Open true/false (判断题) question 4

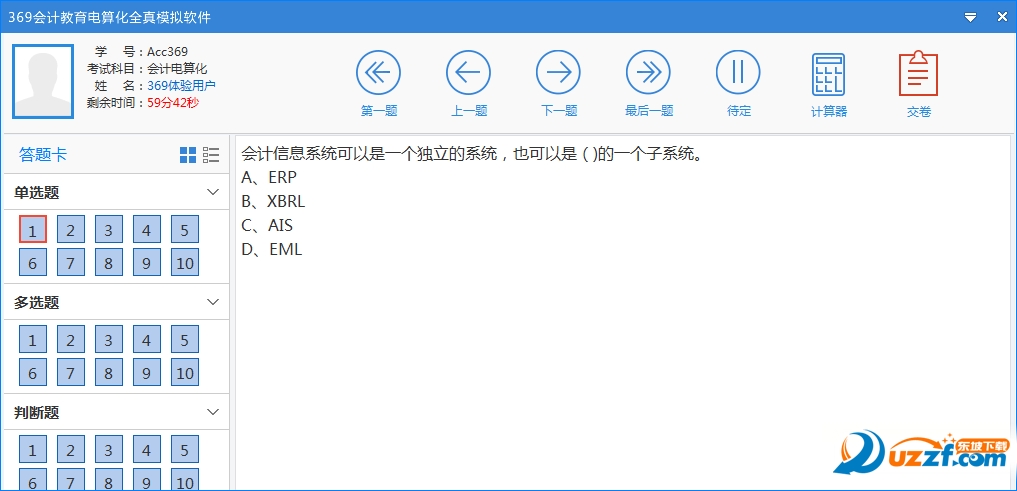click(x=147, y=449)
